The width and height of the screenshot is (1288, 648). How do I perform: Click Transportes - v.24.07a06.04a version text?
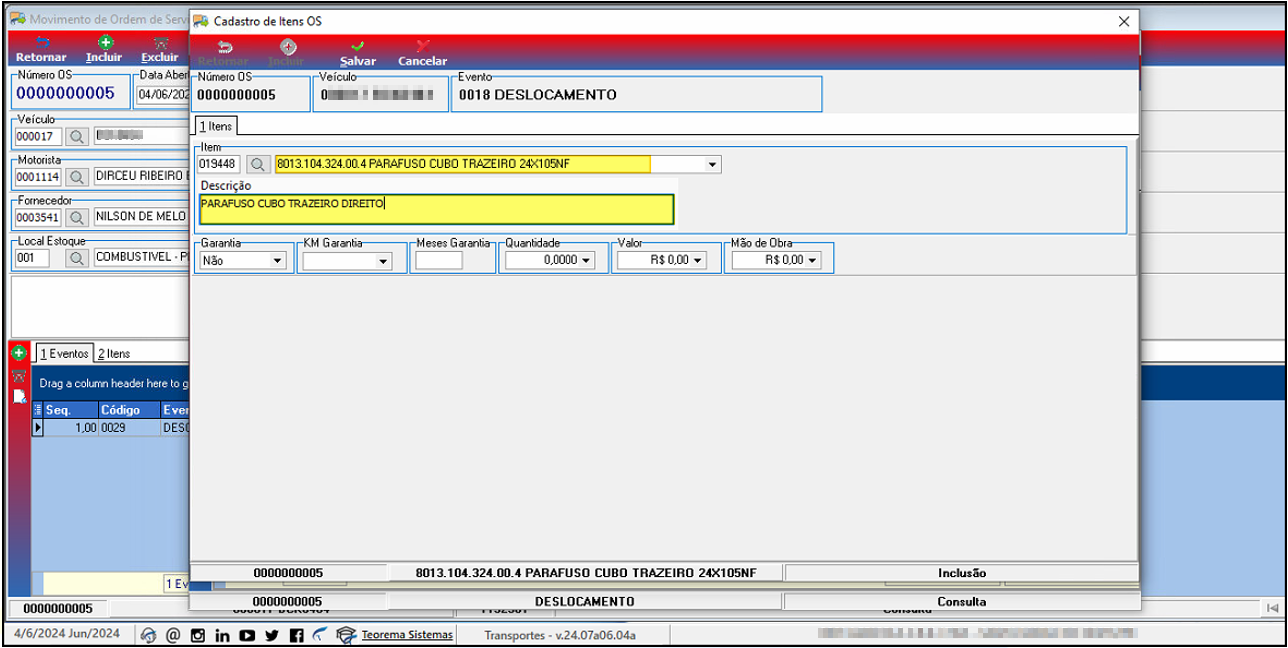point(560,635)
